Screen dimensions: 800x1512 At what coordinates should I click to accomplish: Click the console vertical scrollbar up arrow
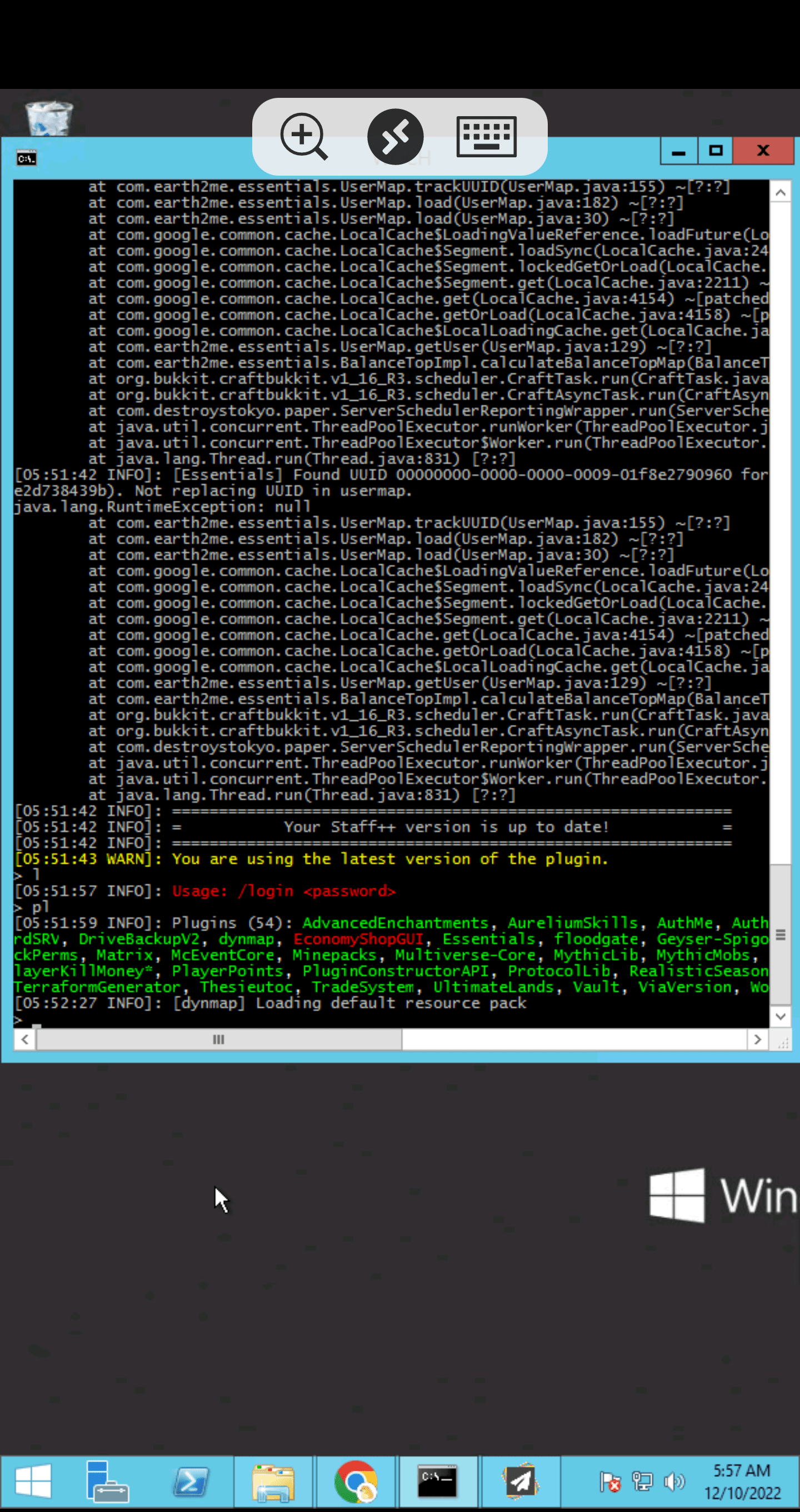pyautogui.click(x=781, y=192)
